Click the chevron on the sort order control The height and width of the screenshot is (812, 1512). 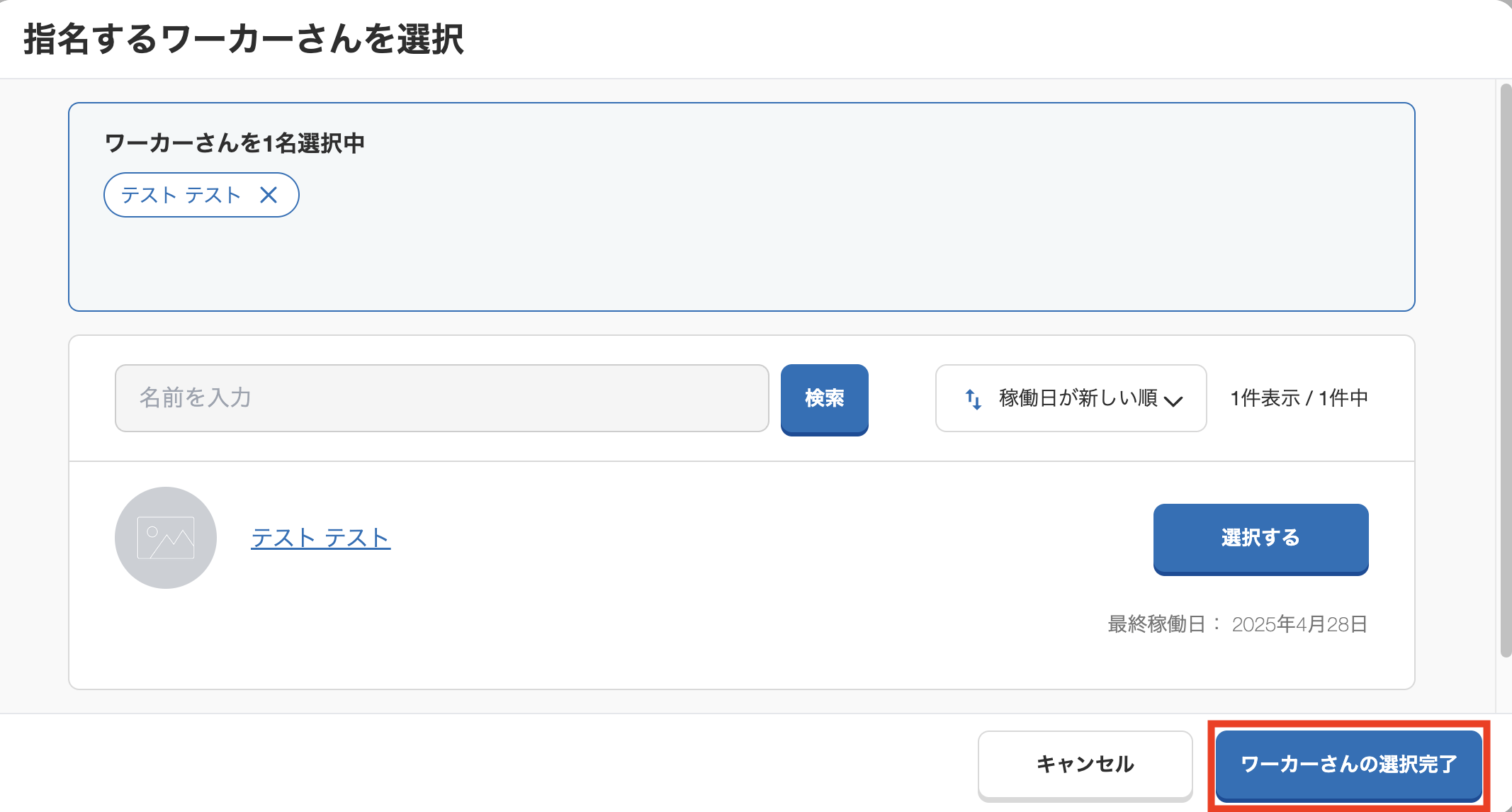click(1174, 400)
